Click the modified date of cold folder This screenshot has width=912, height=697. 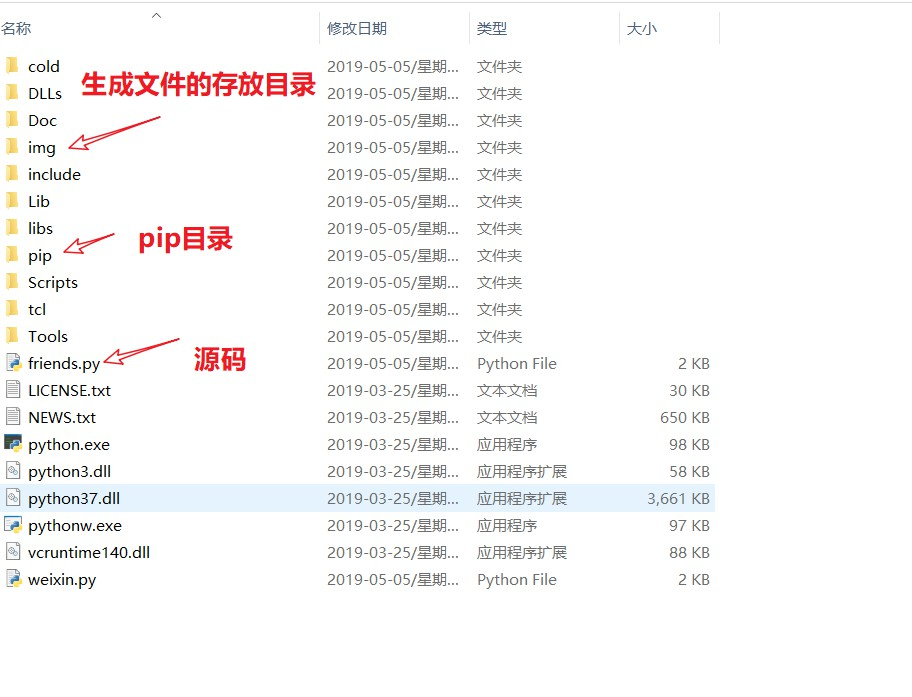pos(393,67)
